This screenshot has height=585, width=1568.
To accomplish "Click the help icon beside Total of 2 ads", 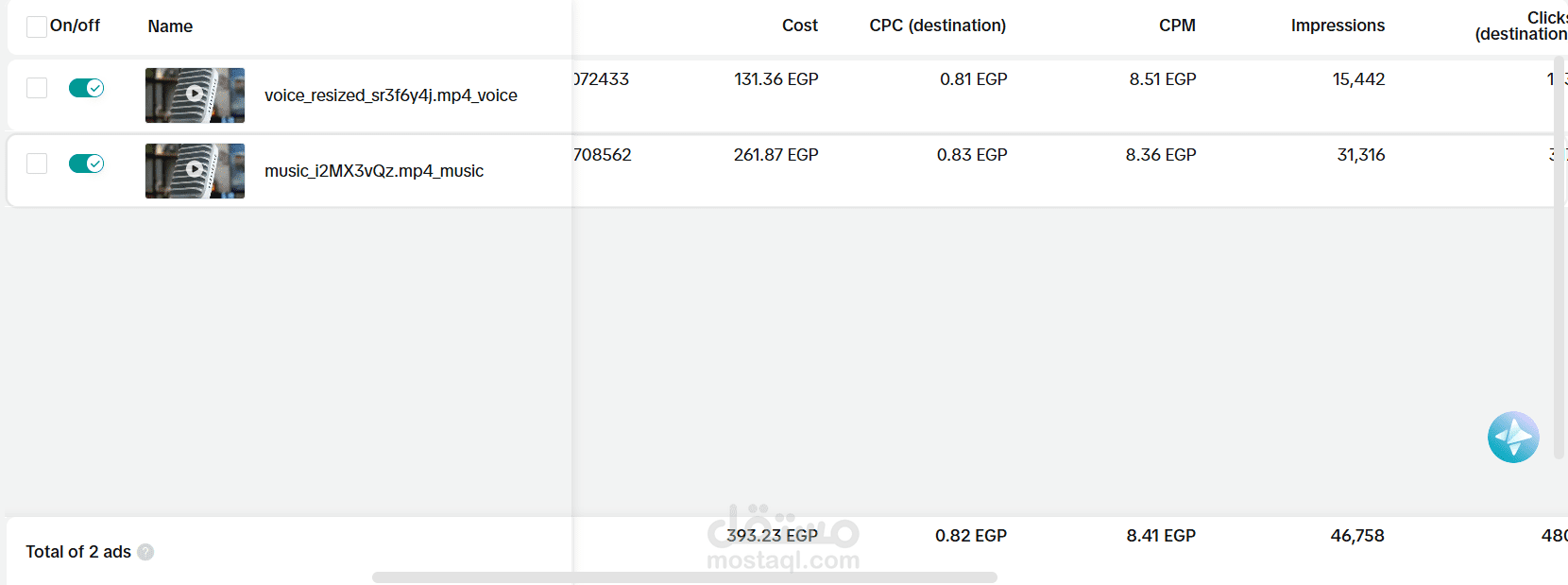I will 145,552.
